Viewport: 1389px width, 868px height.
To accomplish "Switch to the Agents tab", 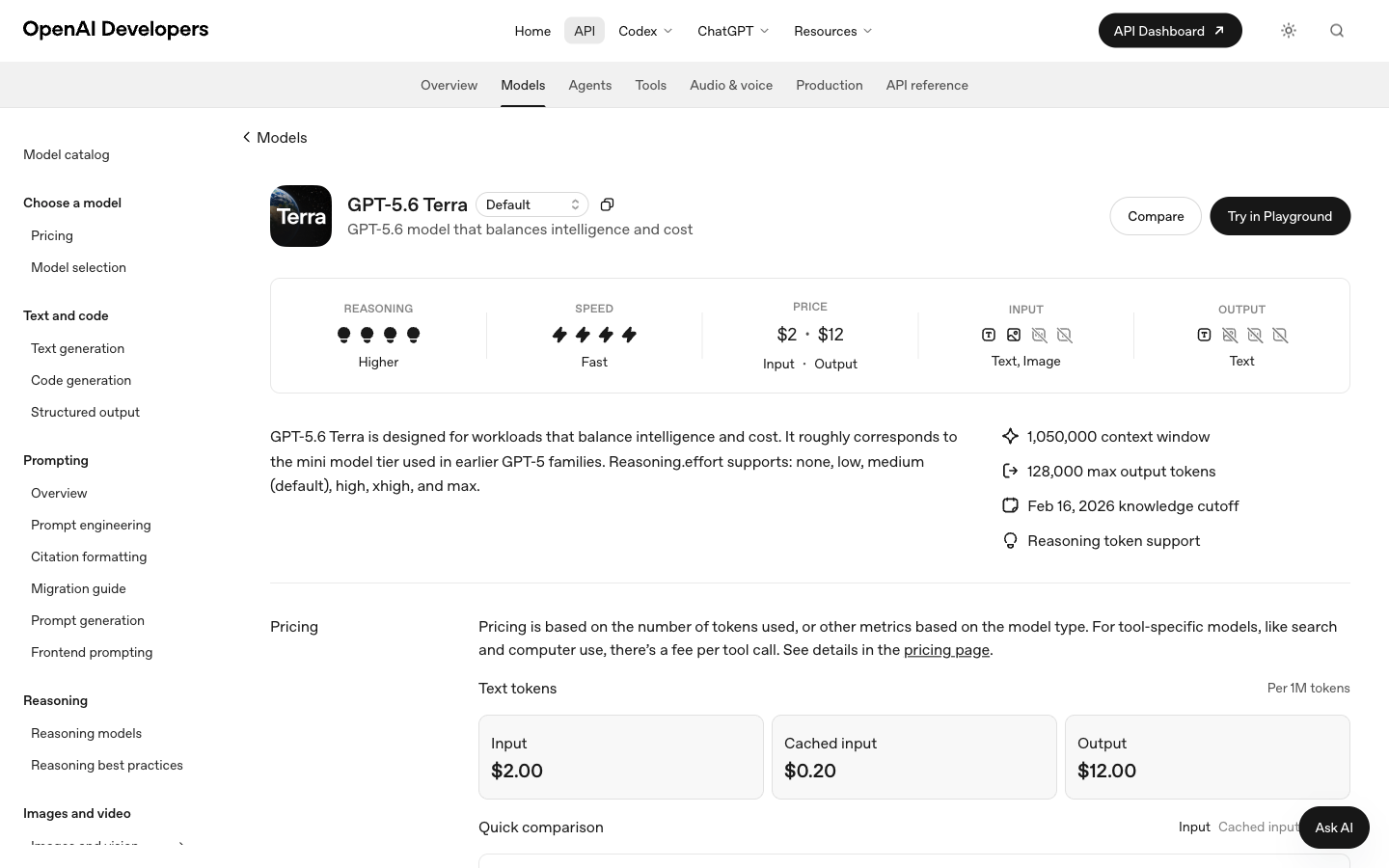I will point(590,85).
